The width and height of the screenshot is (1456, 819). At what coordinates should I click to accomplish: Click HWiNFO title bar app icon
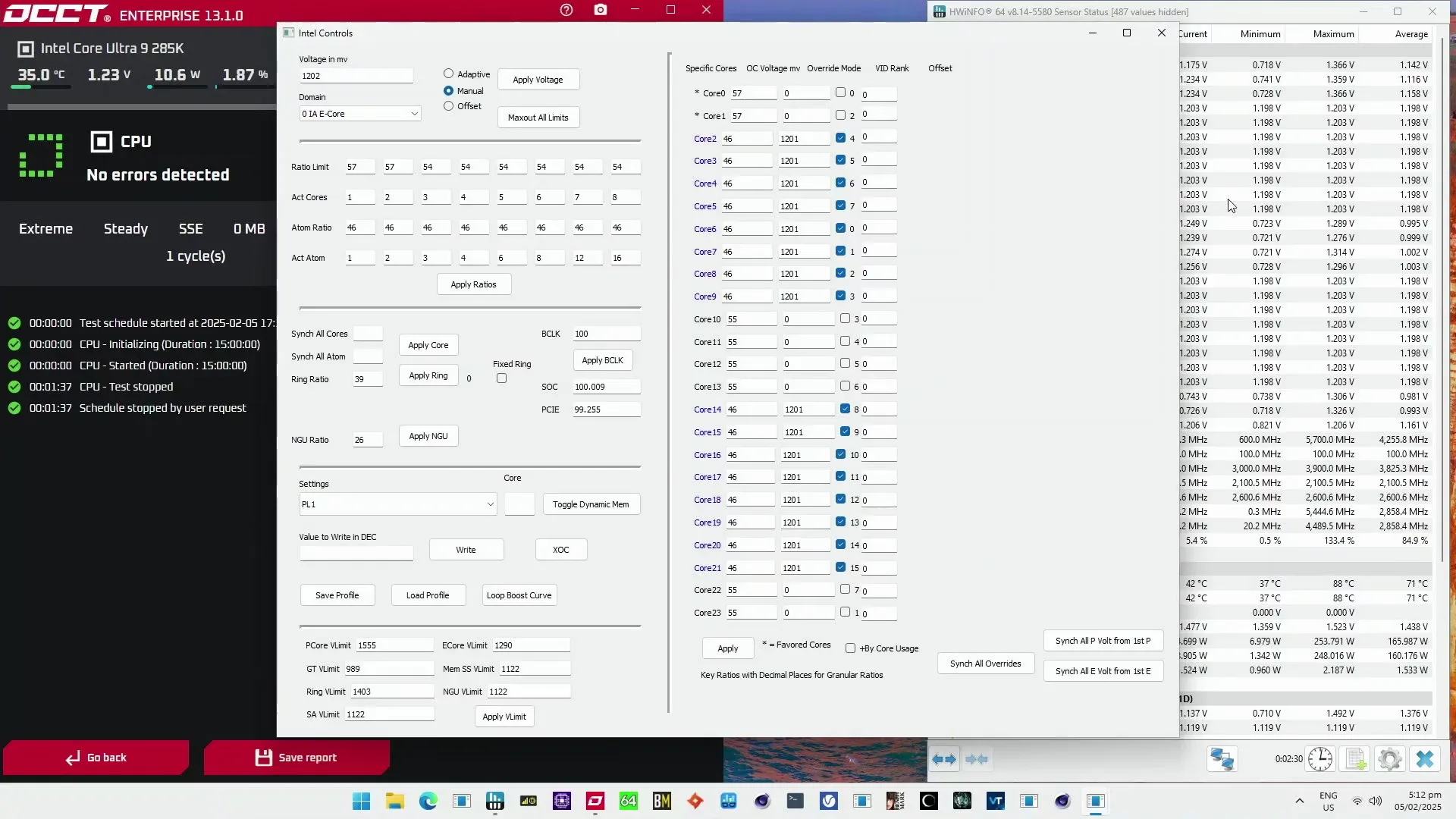coord(940,11)
